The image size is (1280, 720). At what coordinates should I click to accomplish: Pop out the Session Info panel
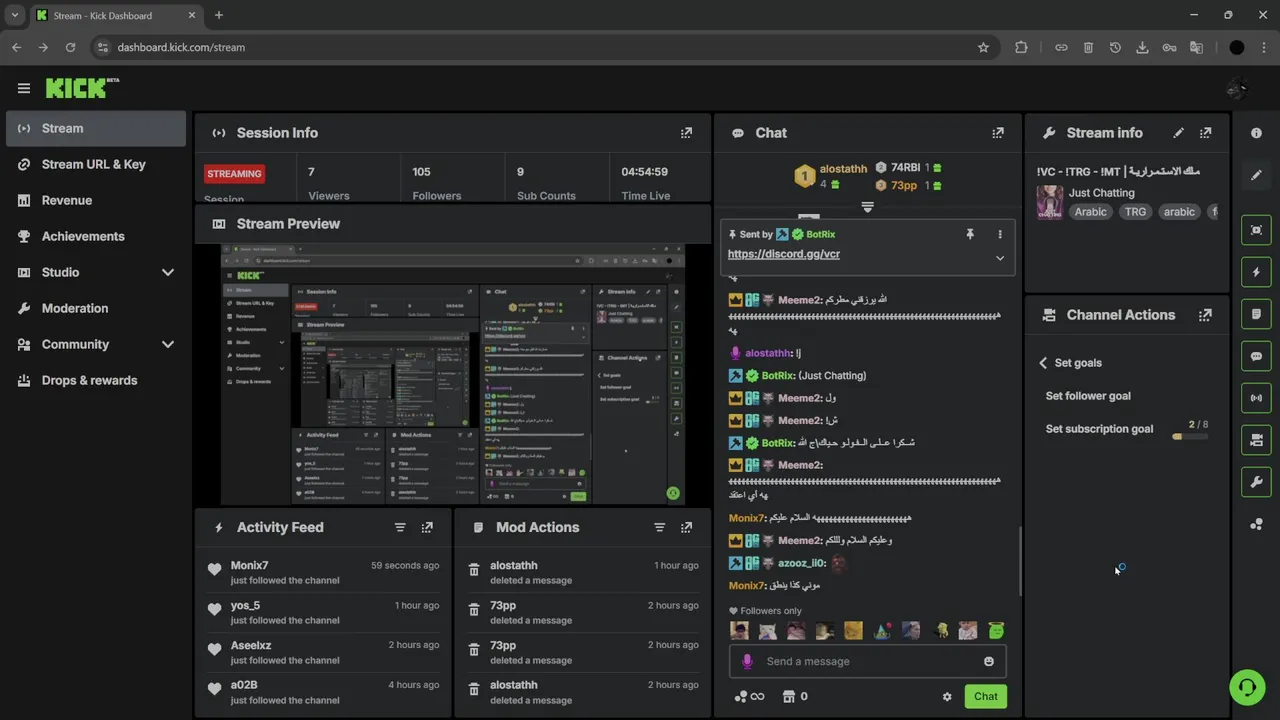click(x=686, y=133)
